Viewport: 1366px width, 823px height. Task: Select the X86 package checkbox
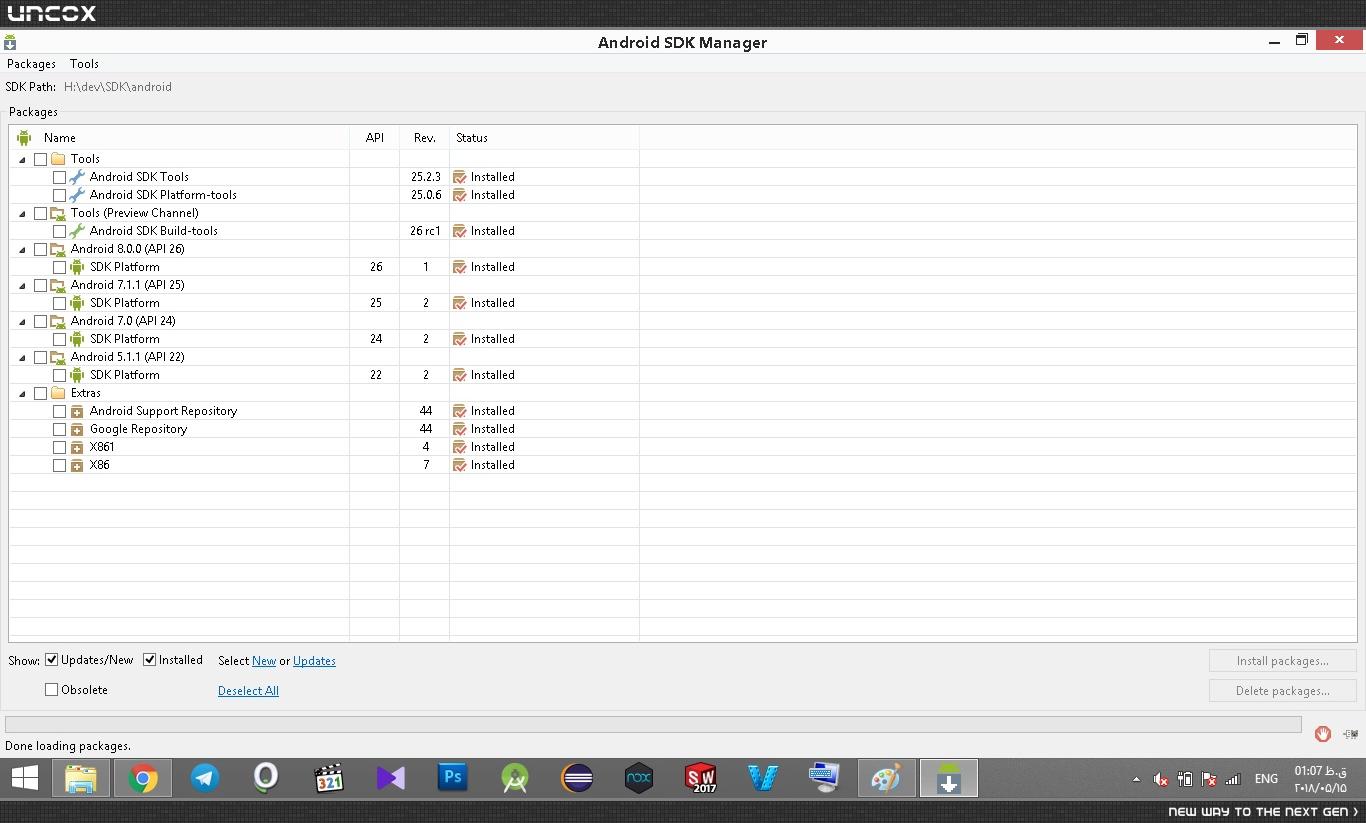[x=59, y=465]
